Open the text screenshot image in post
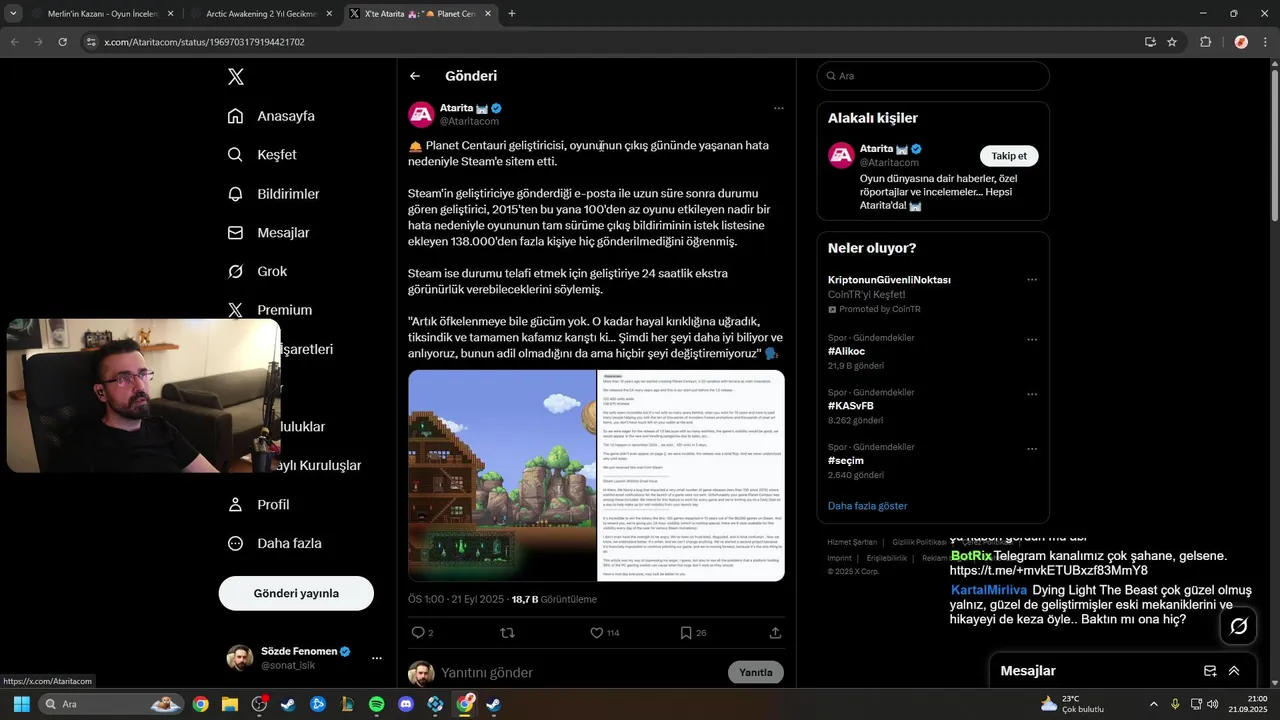Screen dimensions: 1280x720 pyautogui.click(x=690, y=476)
